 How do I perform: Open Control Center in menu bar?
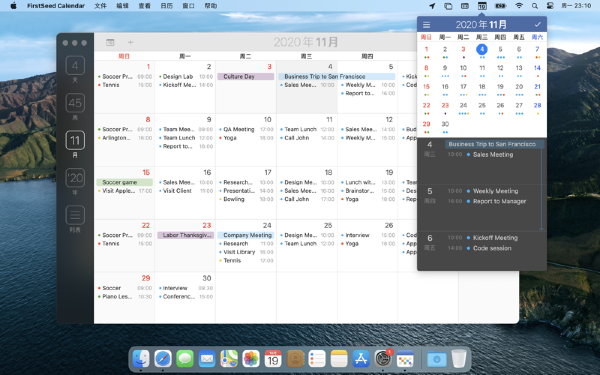(550, 6)
